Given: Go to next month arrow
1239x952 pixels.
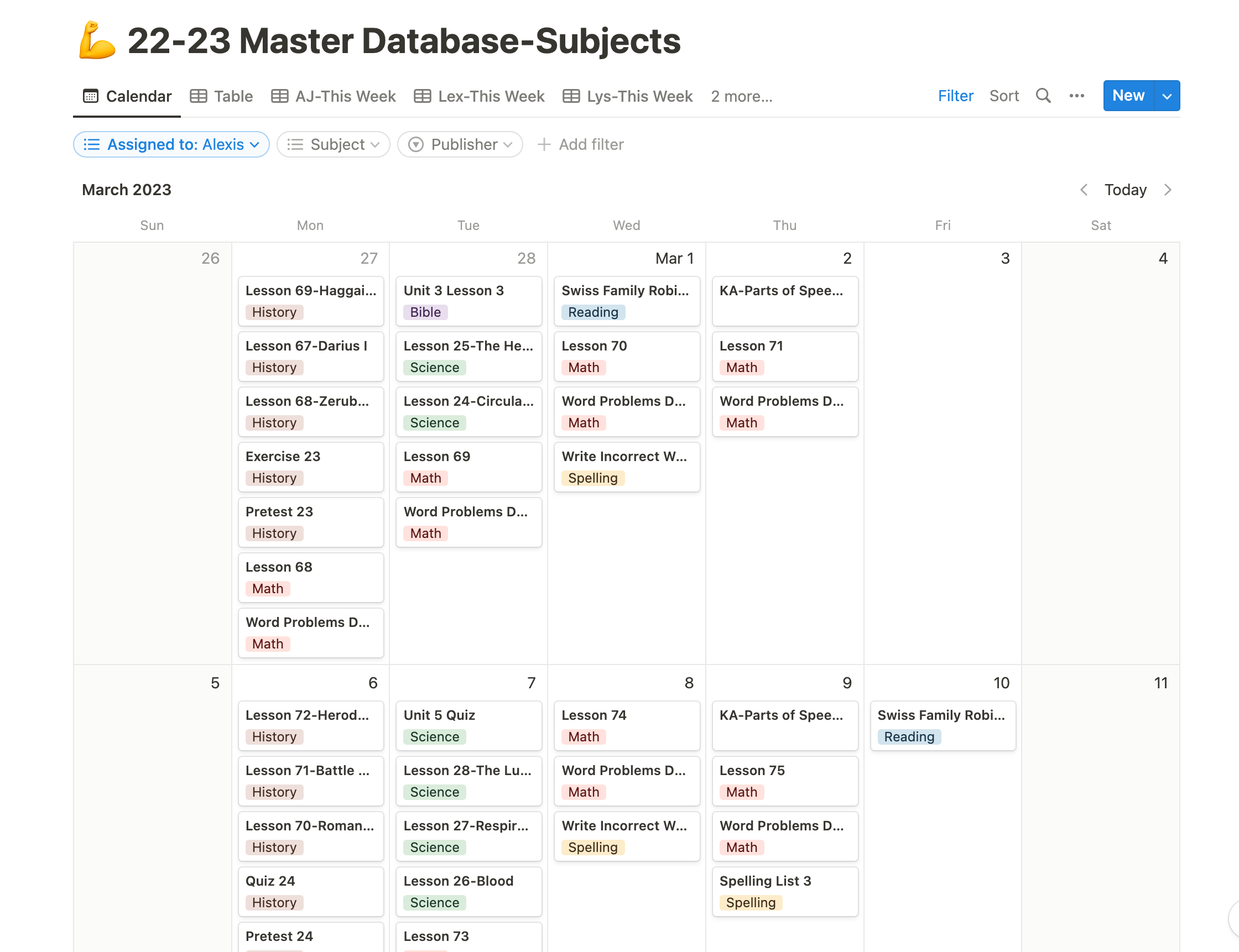Looking at the screenshot, I should click(x=1168, y=190).
